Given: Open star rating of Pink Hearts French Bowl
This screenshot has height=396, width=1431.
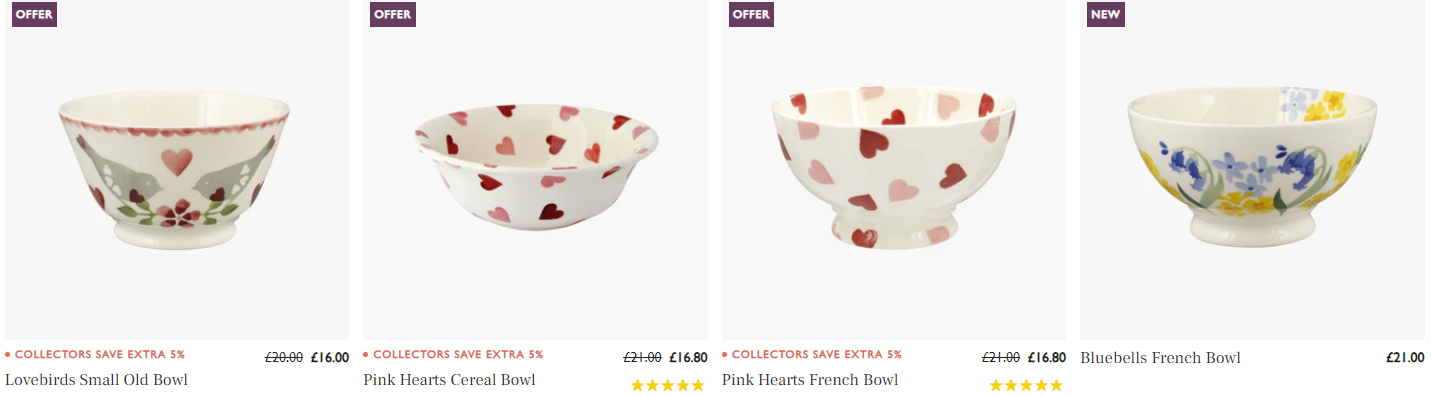Looking at the screenshot, I should pyautogui.click(x=1026, y=385).
